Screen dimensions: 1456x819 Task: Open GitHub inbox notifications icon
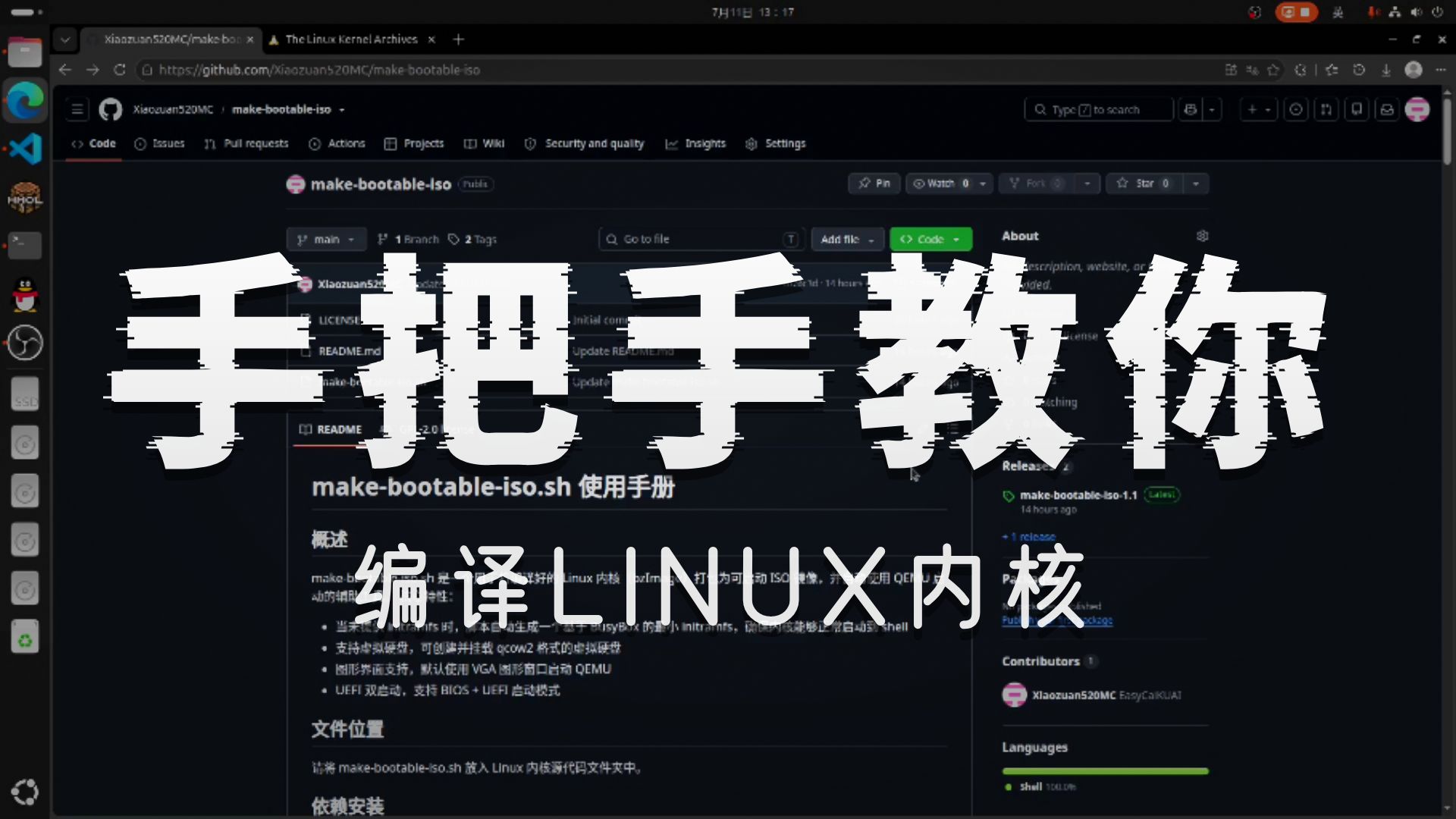(1387, 110)
